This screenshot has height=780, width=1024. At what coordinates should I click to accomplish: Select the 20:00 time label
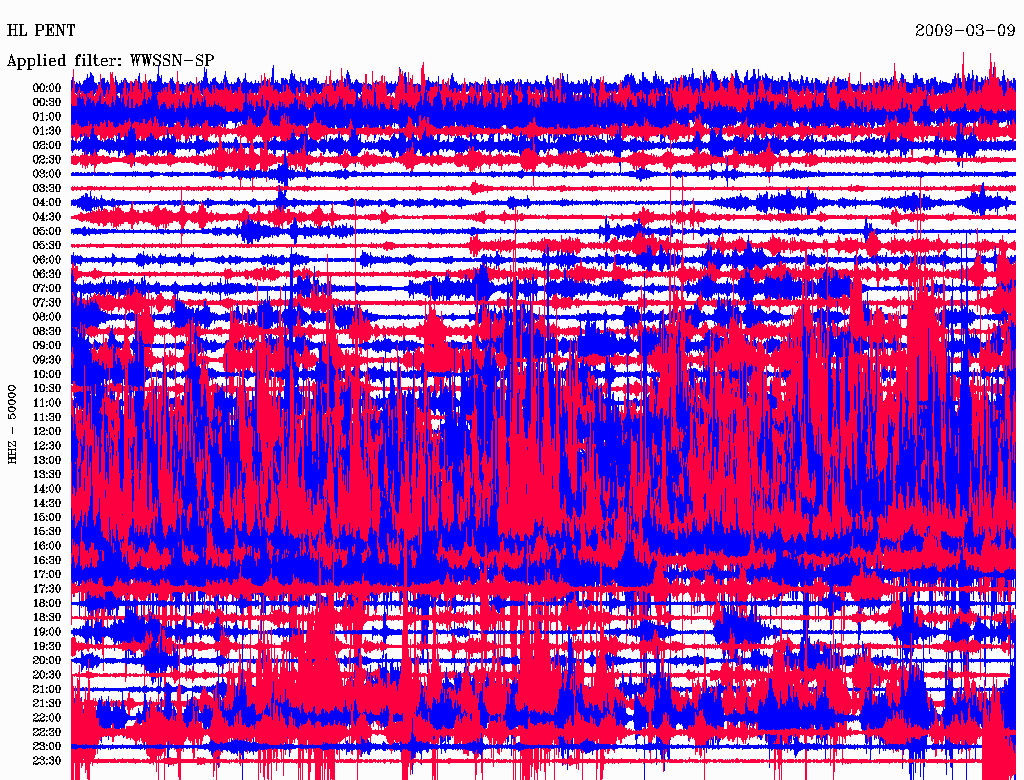tap(47, 660)
